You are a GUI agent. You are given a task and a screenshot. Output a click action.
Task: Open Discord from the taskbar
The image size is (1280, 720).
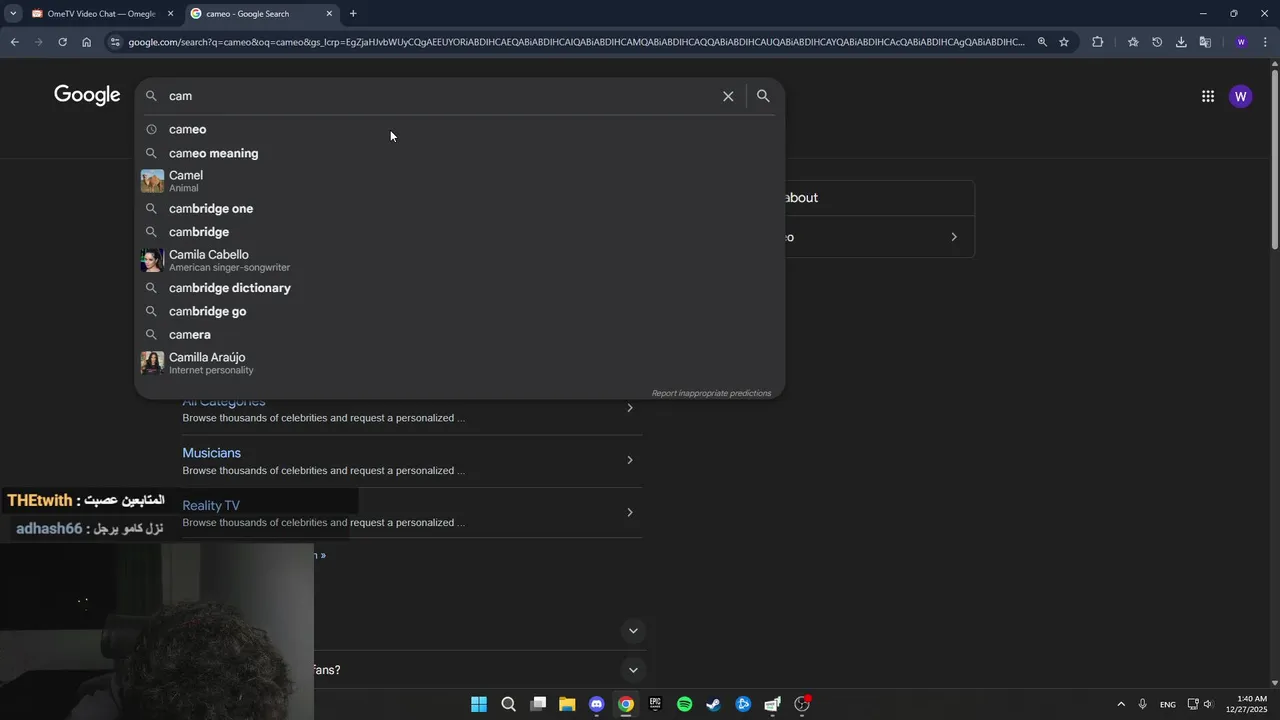click(597, 704)
